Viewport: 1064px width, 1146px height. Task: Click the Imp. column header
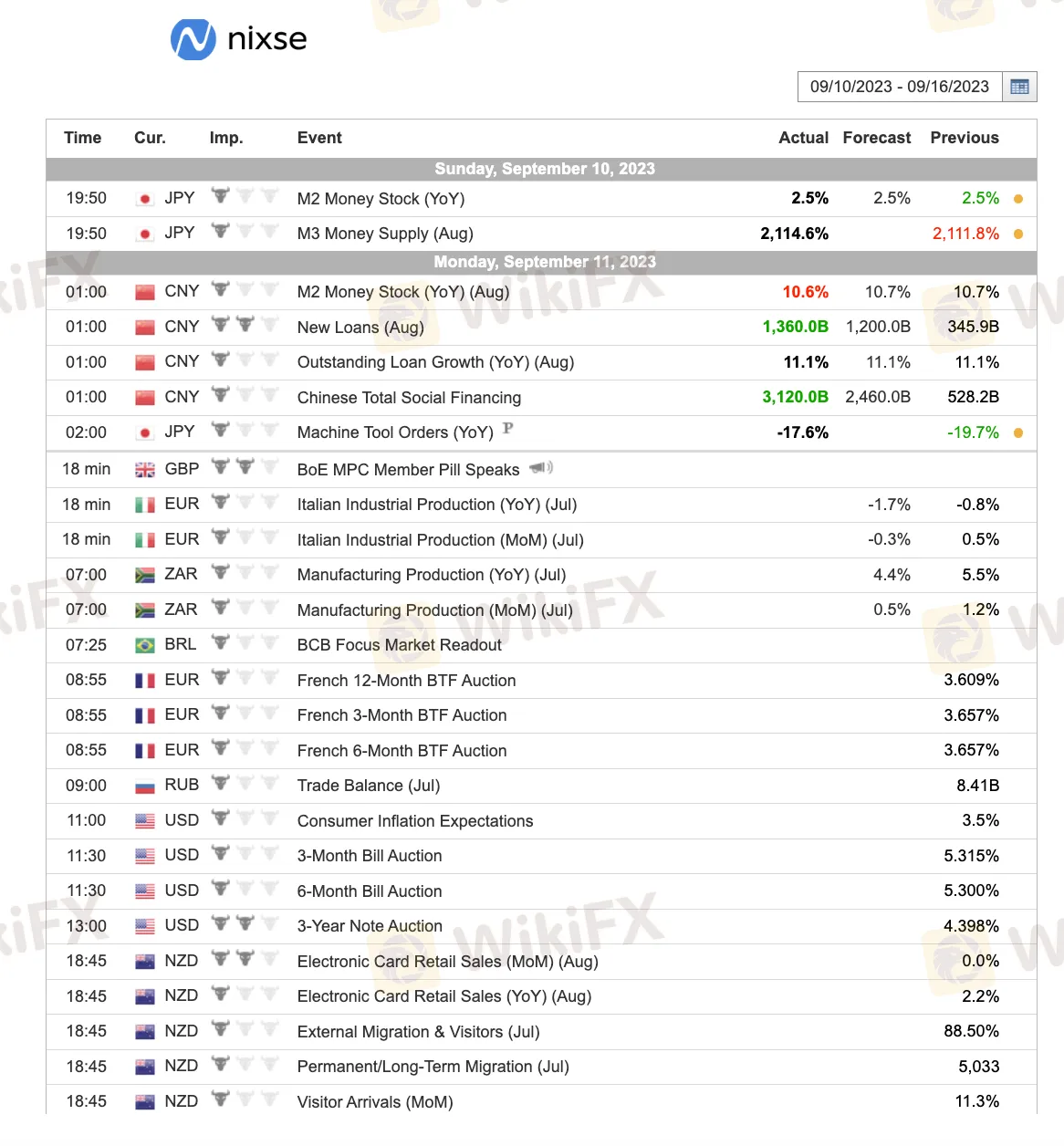225,138
